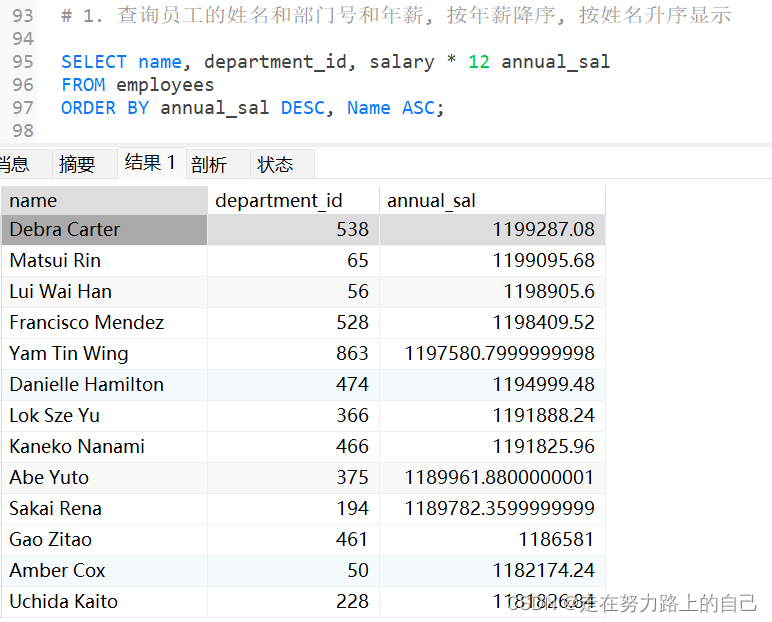Select the Matsui Rin name cell
Image resolution: width=772 pixels, height=622 pixels.
104,261
